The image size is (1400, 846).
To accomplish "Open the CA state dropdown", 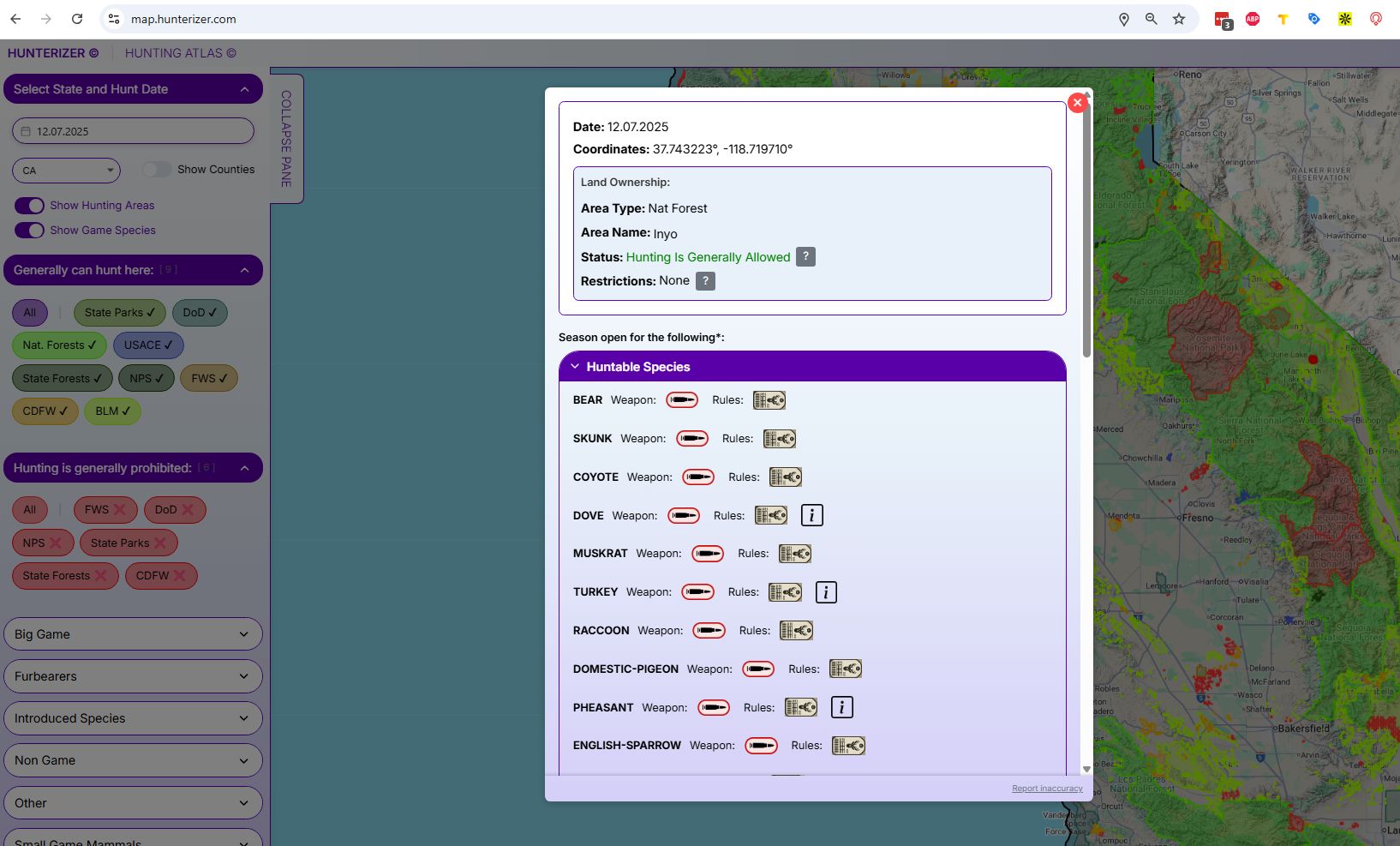I will pos(66,171).
